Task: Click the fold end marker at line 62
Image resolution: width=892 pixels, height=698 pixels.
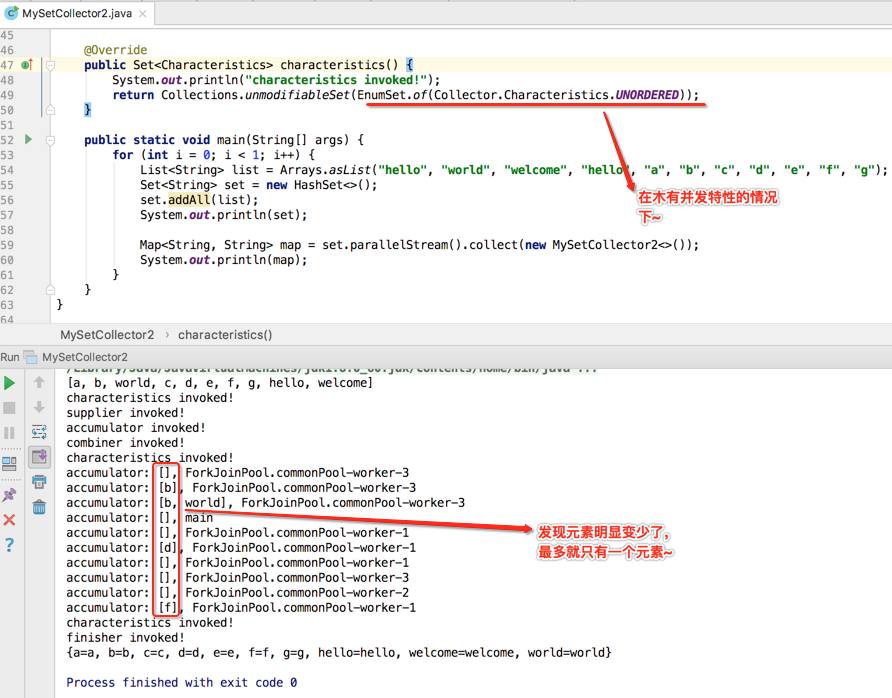Action: tap(50, 290)
